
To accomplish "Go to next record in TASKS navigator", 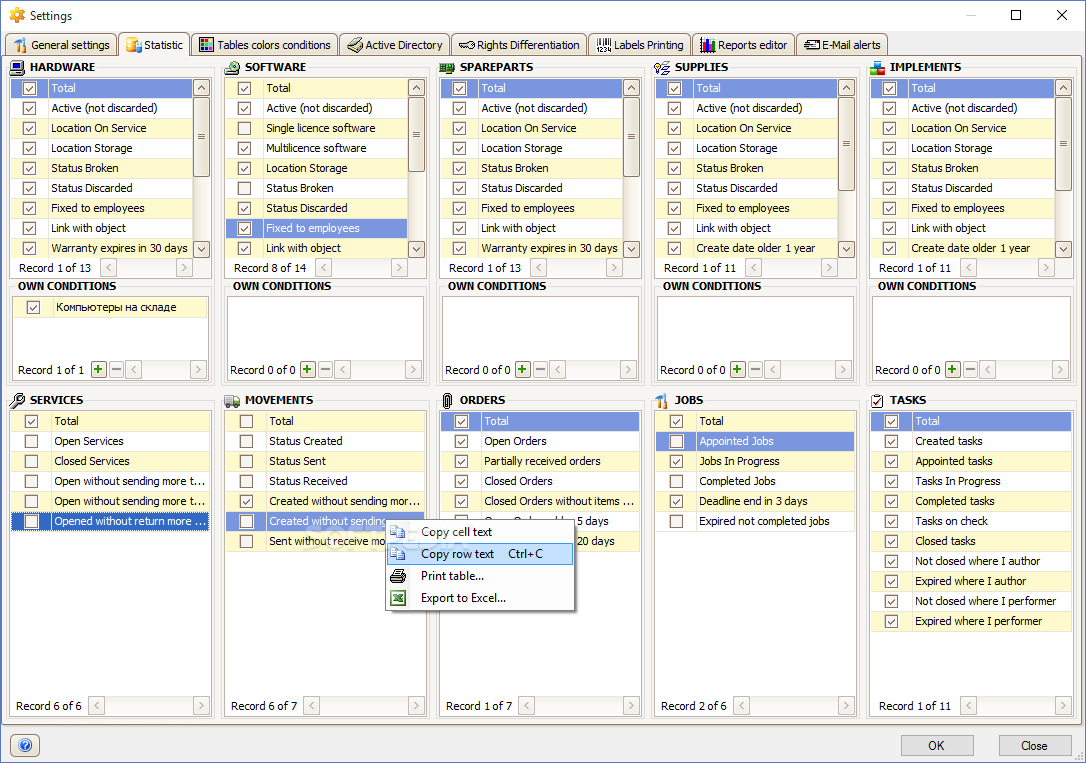I will coord(1062,706).
